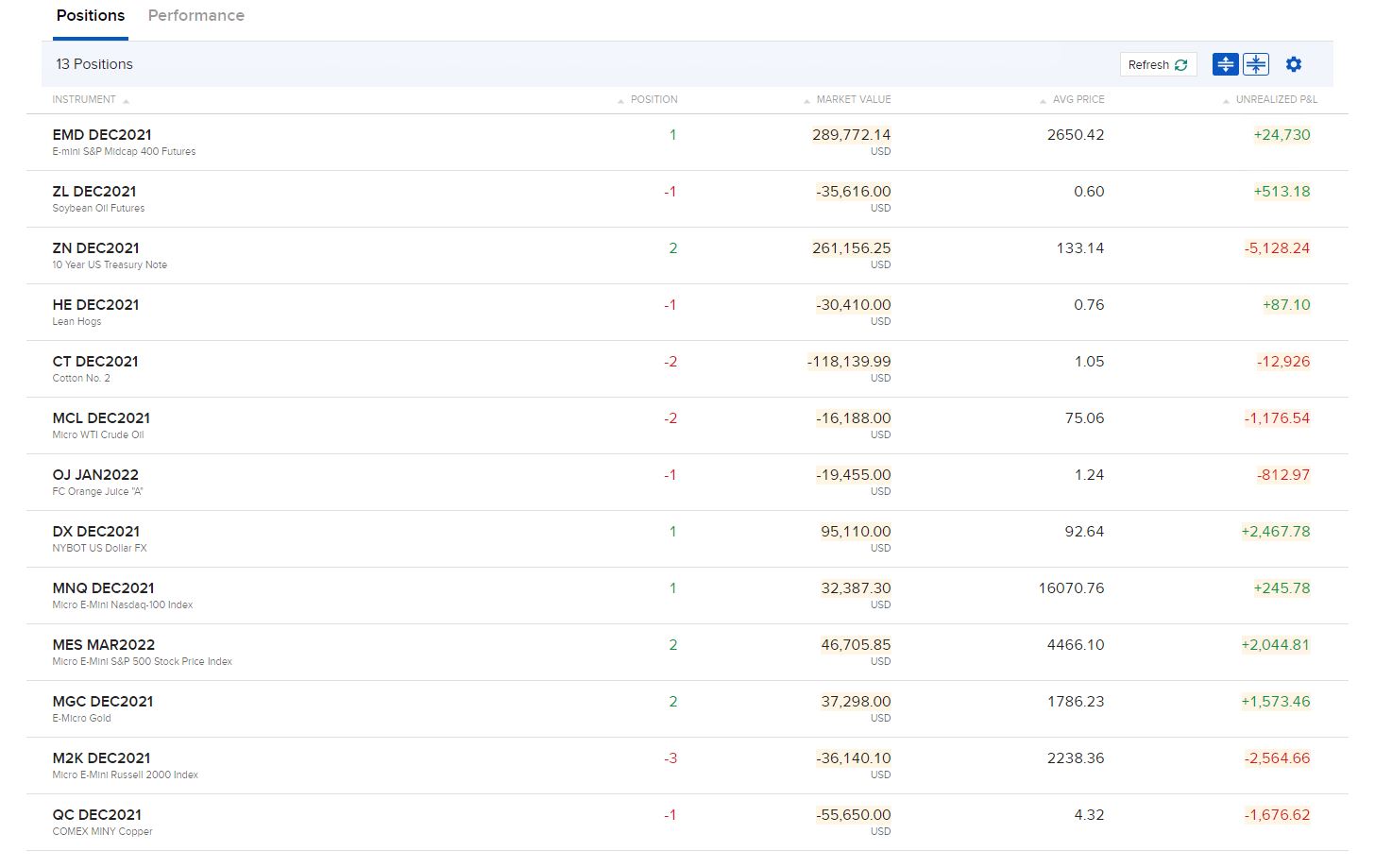The image size is (1375, 868).
Task: Click the MGC DEC2021 E-Micro Gold row
Action: pyautogui.click(x=103, y=702)
